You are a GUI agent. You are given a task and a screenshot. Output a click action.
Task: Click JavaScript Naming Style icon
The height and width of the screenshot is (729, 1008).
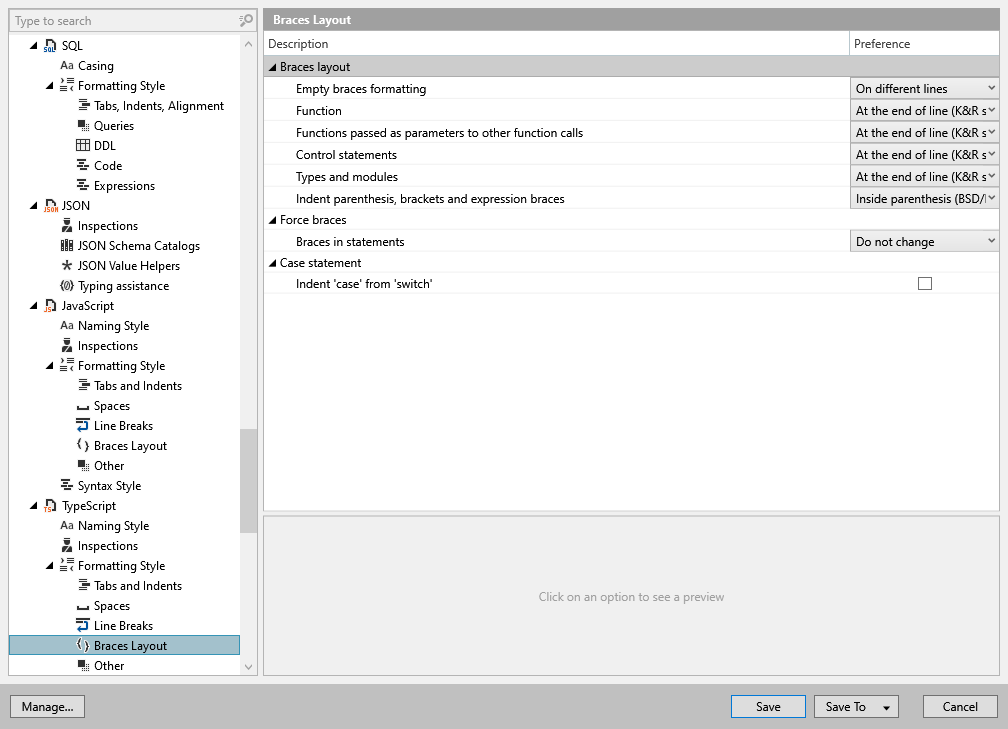pos(67,325)
